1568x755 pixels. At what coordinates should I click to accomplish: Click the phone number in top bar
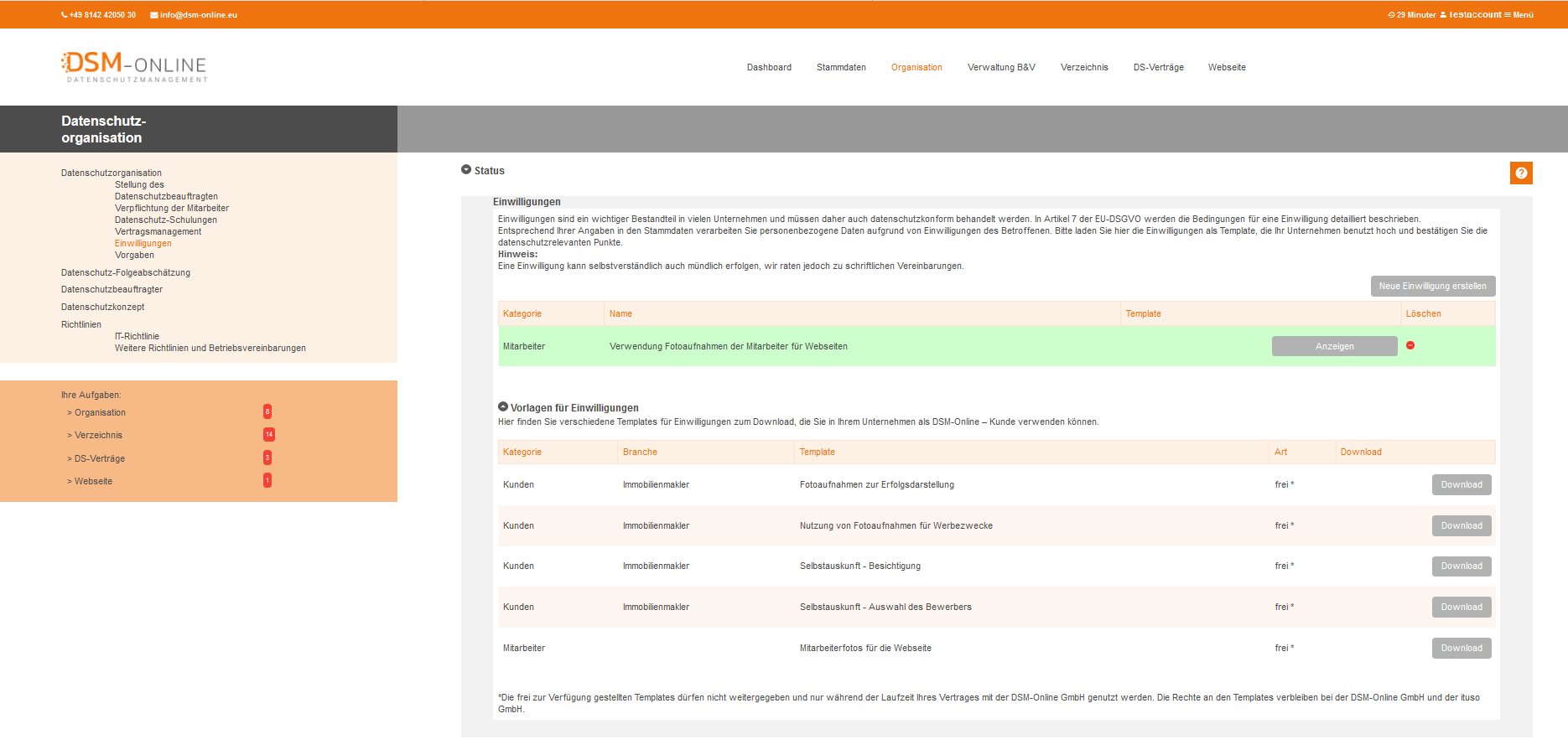[x=98, y=15]
